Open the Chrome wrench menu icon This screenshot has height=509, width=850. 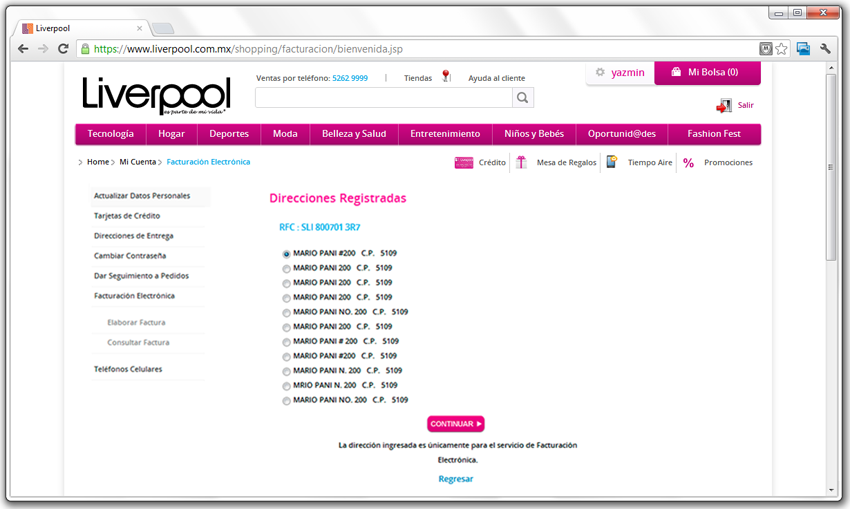[x=825, y=49]
